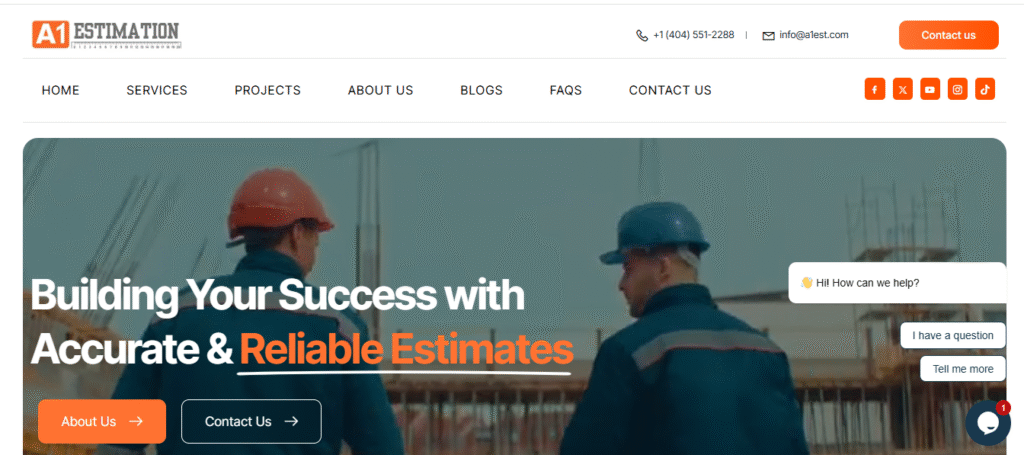Call the +1 (404) 551-2288 link
1024x455 pixels.
point(694,35)
